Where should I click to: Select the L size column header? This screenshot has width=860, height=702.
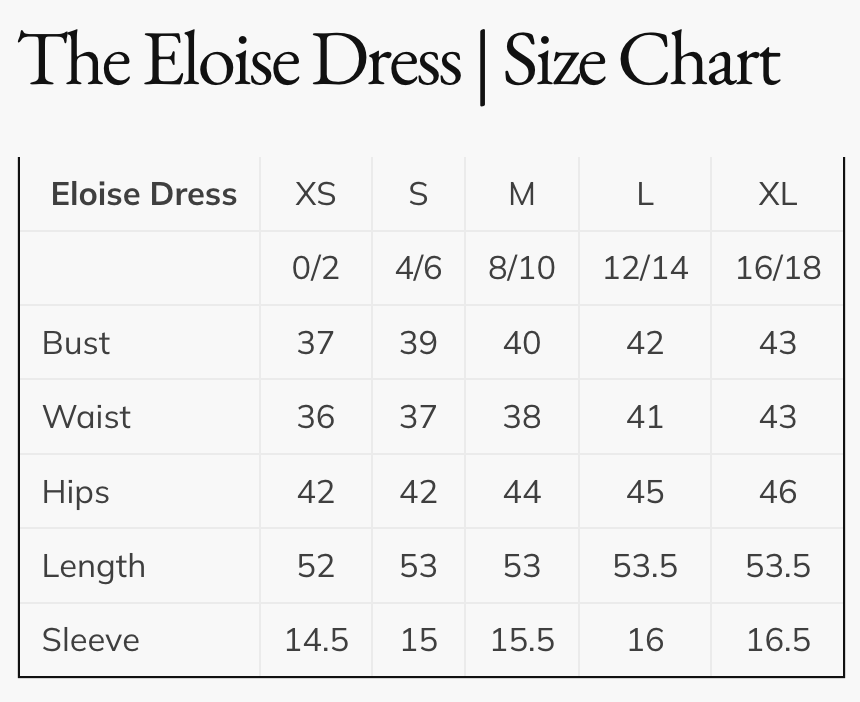(645, 194)
